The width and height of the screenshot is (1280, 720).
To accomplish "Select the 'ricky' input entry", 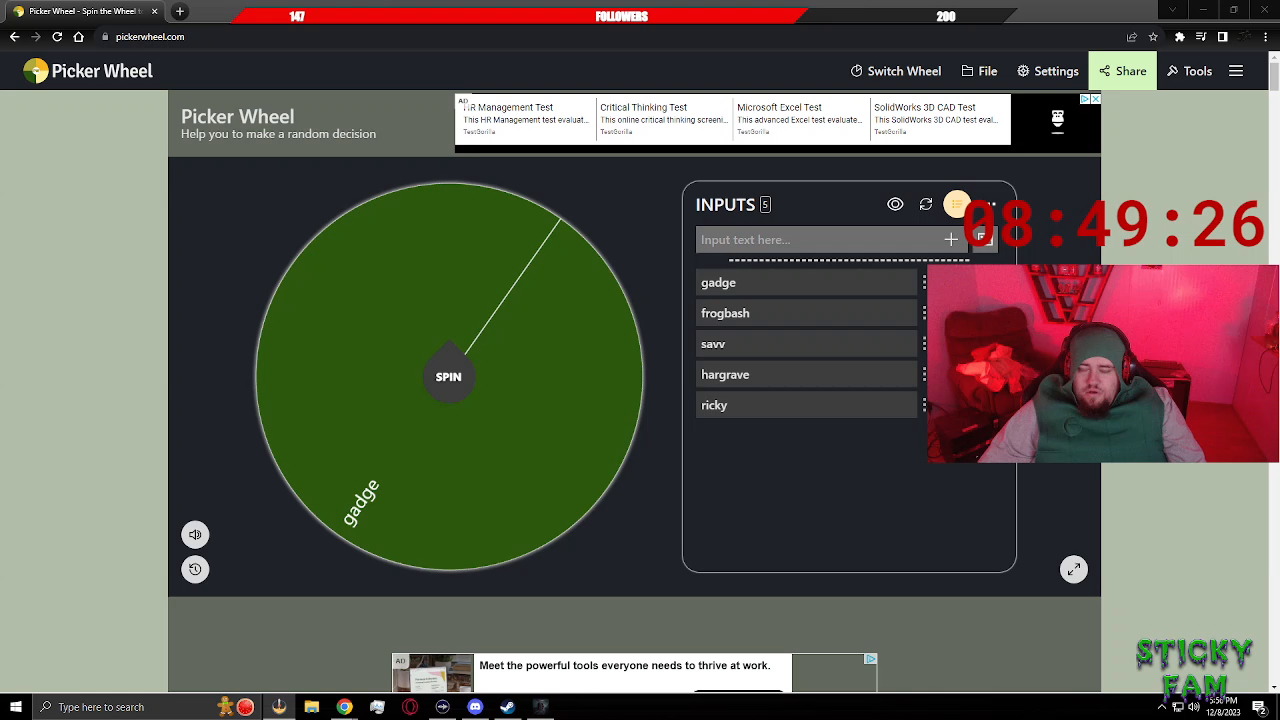I will tap(806, 405).
